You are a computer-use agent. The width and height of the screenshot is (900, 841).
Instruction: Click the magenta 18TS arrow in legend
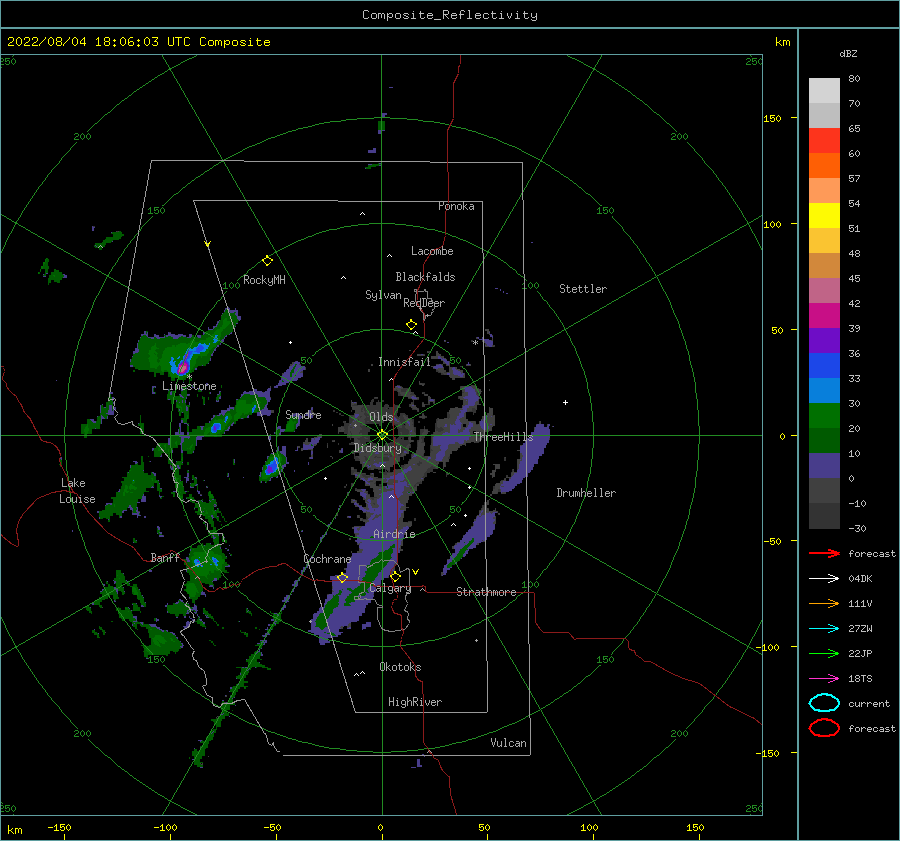tap(824, 679)
